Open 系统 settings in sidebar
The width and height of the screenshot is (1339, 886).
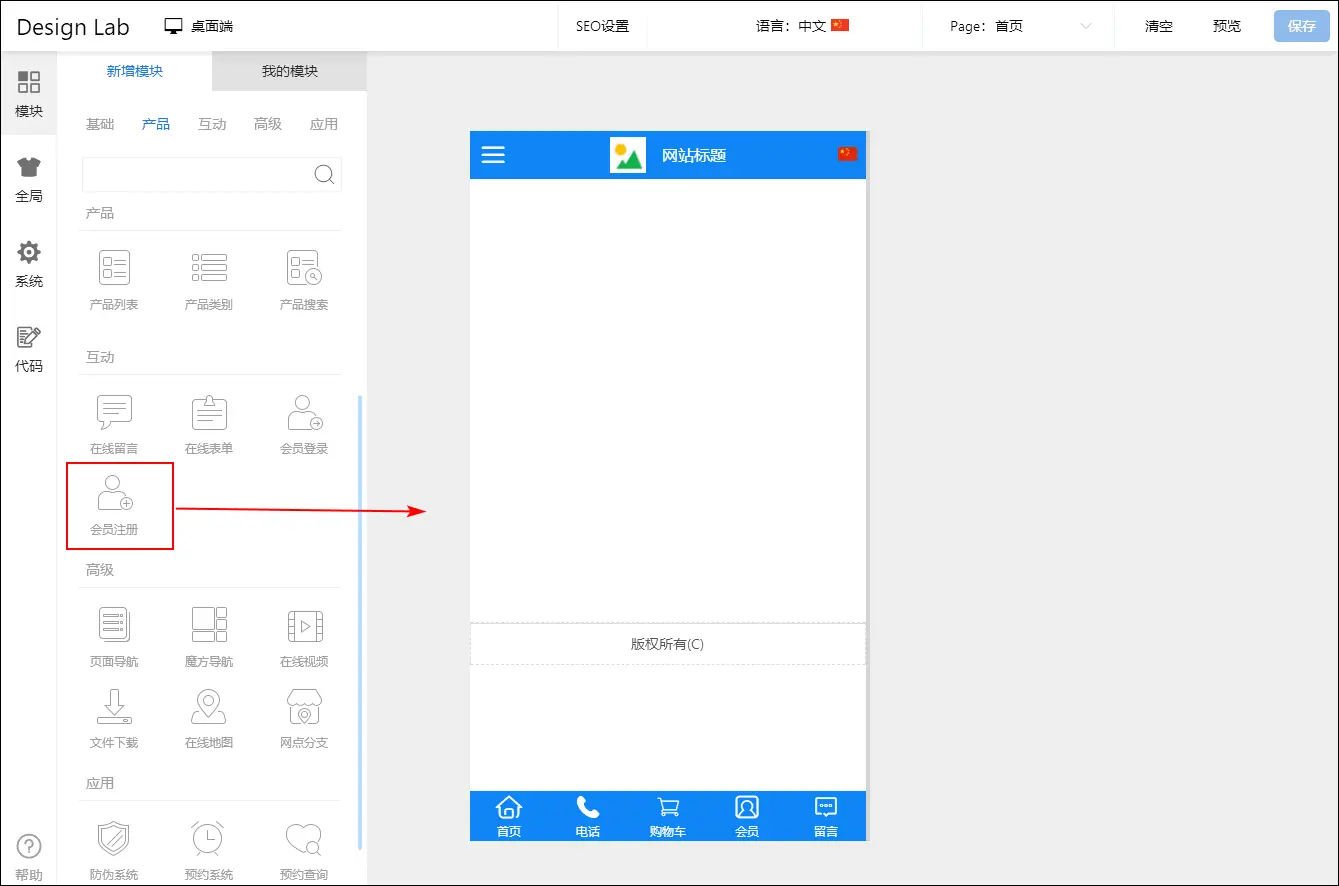[29, 264]
